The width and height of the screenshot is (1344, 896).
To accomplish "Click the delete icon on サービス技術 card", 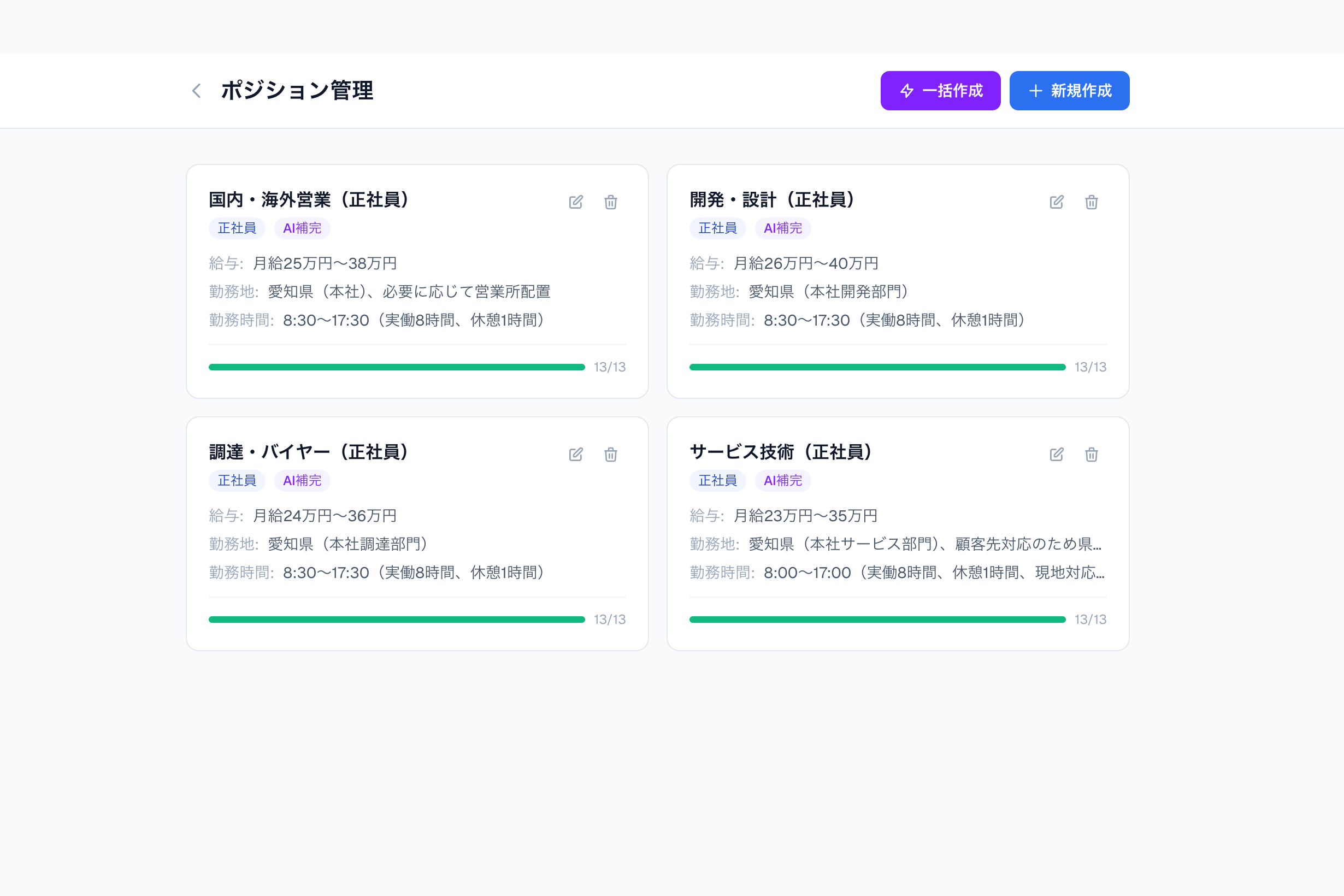I will coord(1091,455).
